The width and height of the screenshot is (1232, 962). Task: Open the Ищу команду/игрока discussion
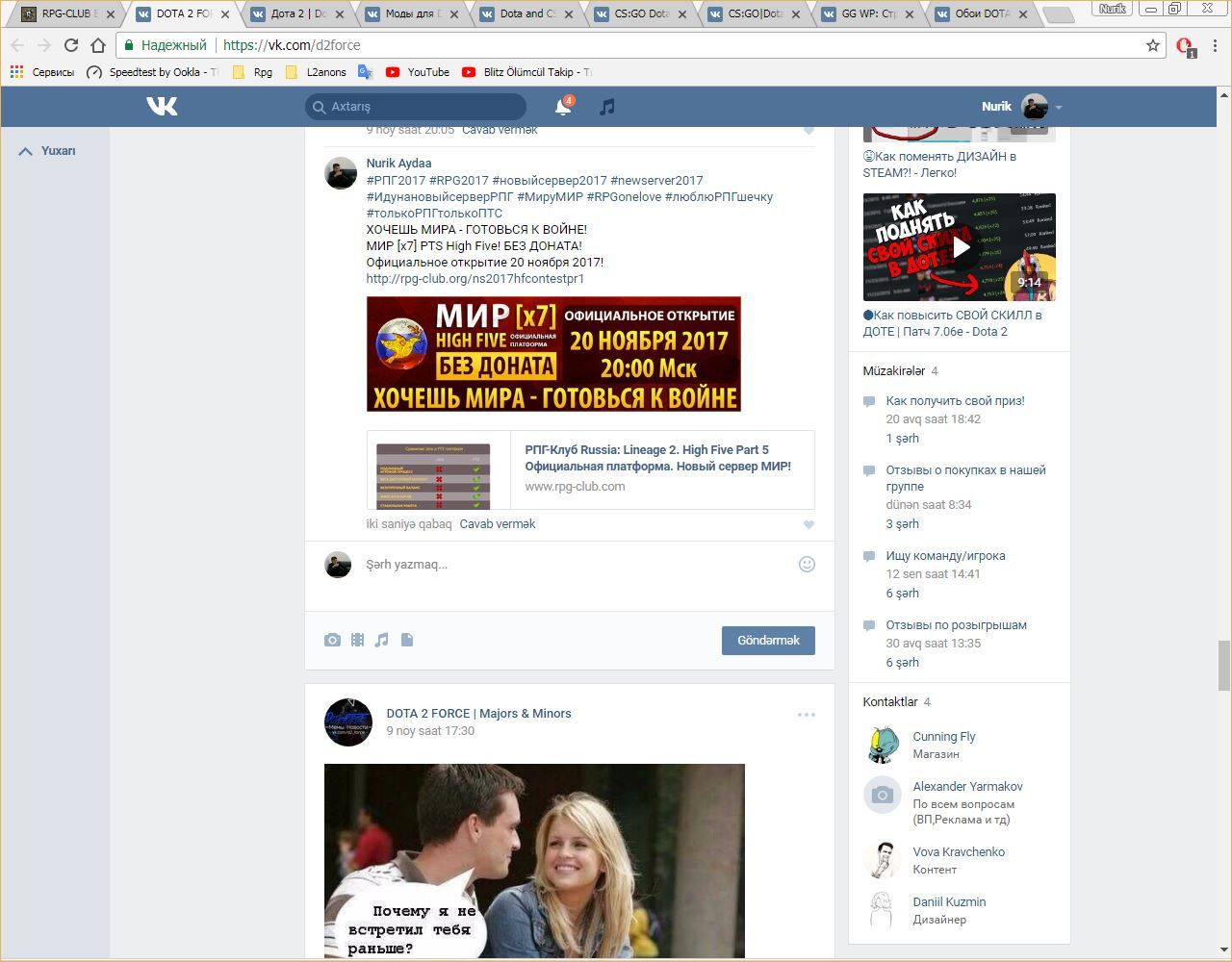click(946, 556)
